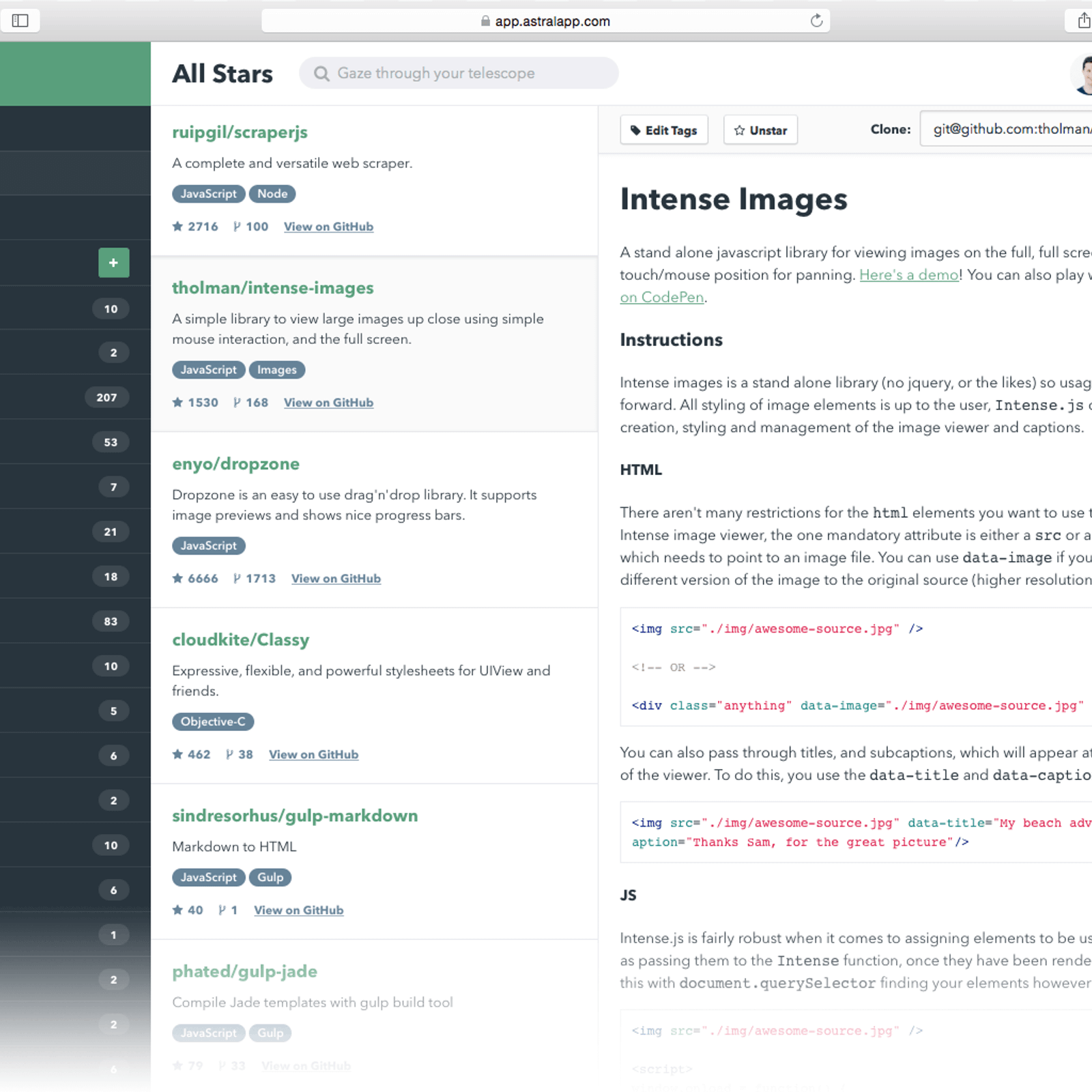Reload page using the refresh icon
Viewport: 1092px width, 1092px height.
[816, 20]
